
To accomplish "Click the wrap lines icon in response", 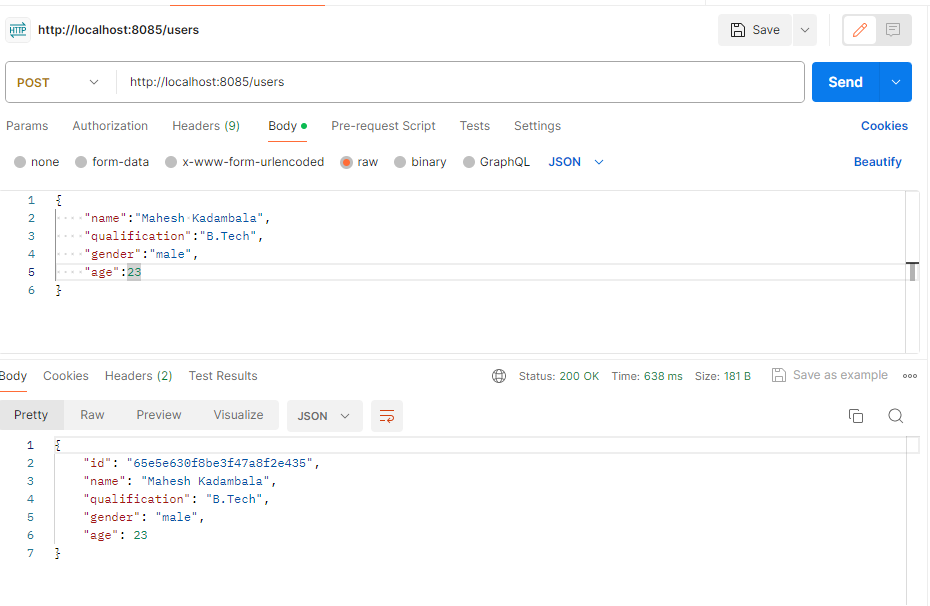I will (x=386, y=415).
